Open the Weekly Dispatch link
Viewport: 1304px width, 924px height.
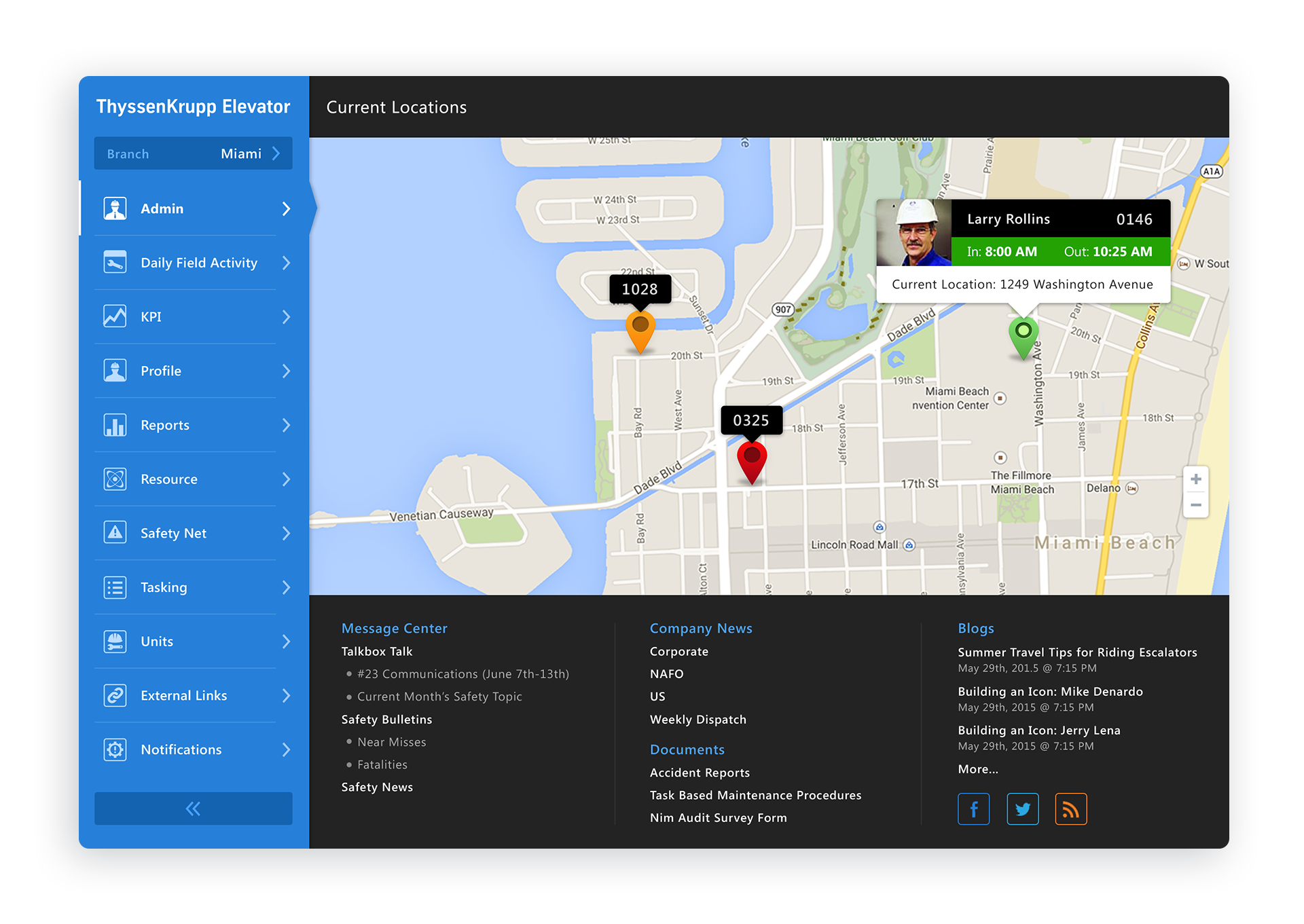[698, 719]
